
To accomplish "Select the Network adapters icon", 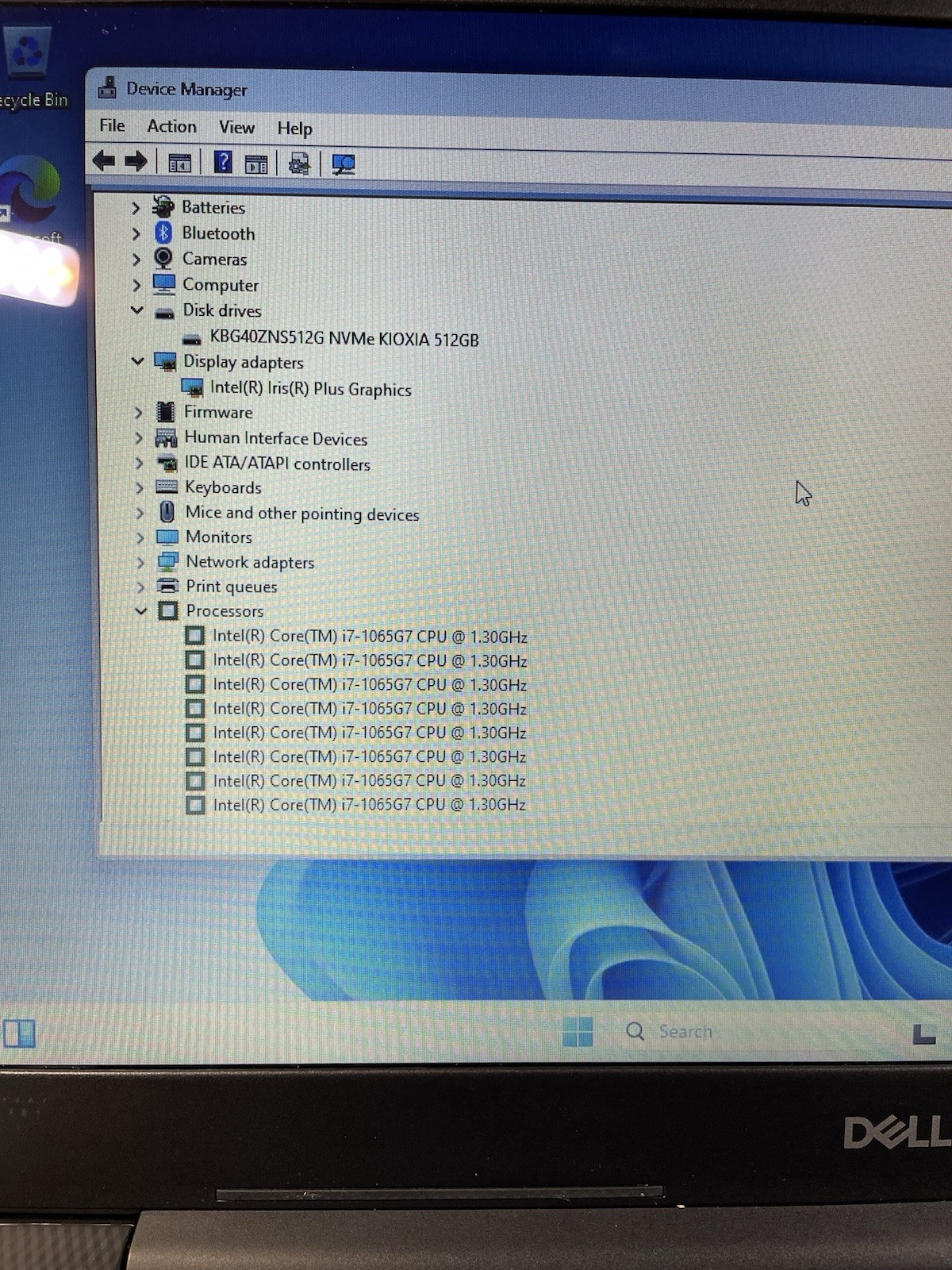I will [x=168, y=561].
